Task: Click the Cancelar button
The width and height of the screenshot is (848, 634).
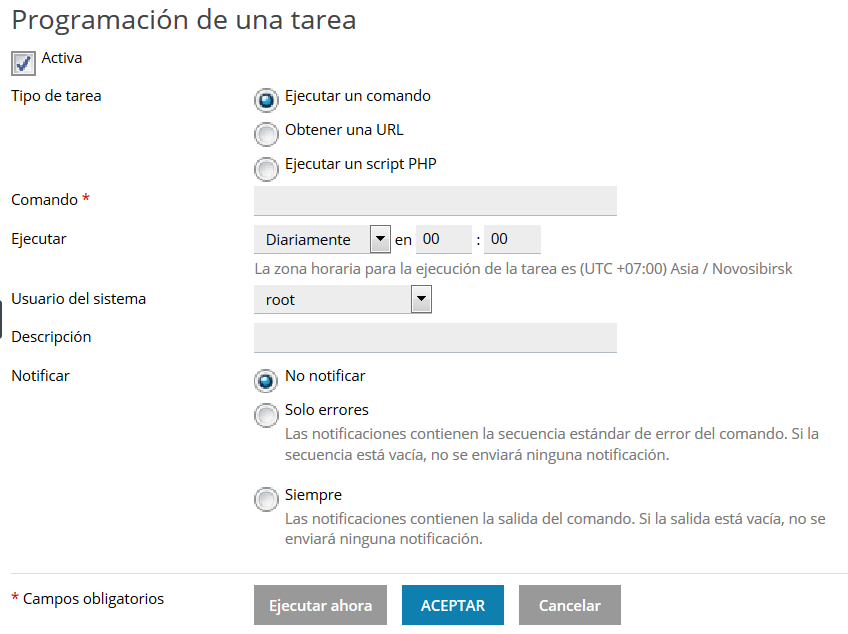Action: click(x=569, y=605)
